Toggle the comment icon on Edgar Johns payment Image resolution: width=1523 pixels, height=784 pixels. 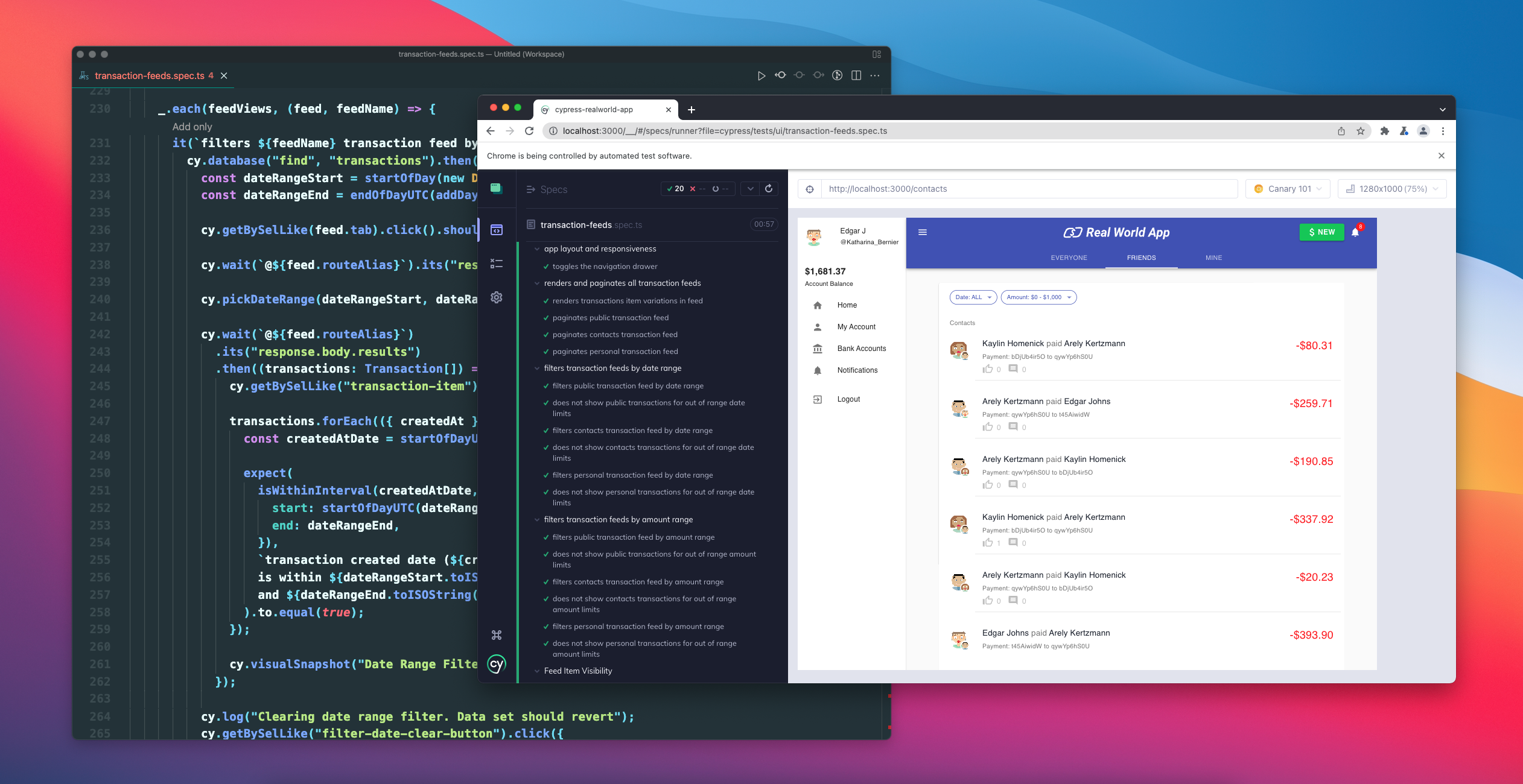point(1014,426)
